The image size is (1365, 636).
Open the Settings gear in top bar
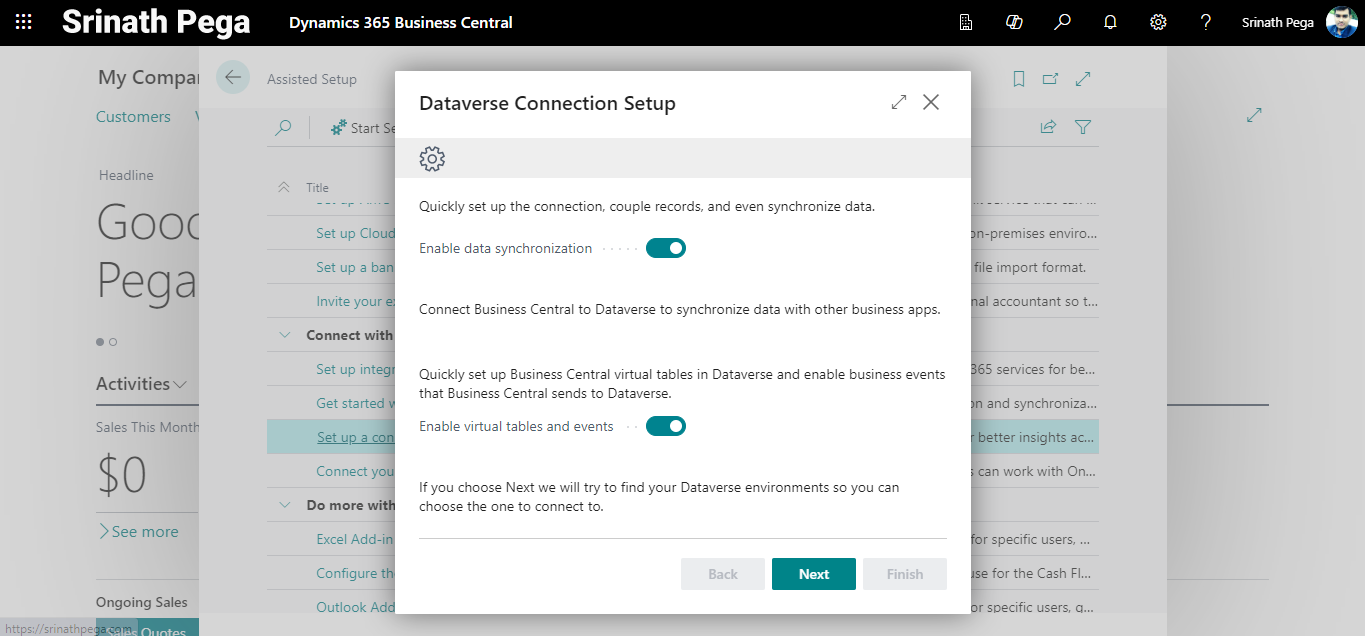point(1158,22)
